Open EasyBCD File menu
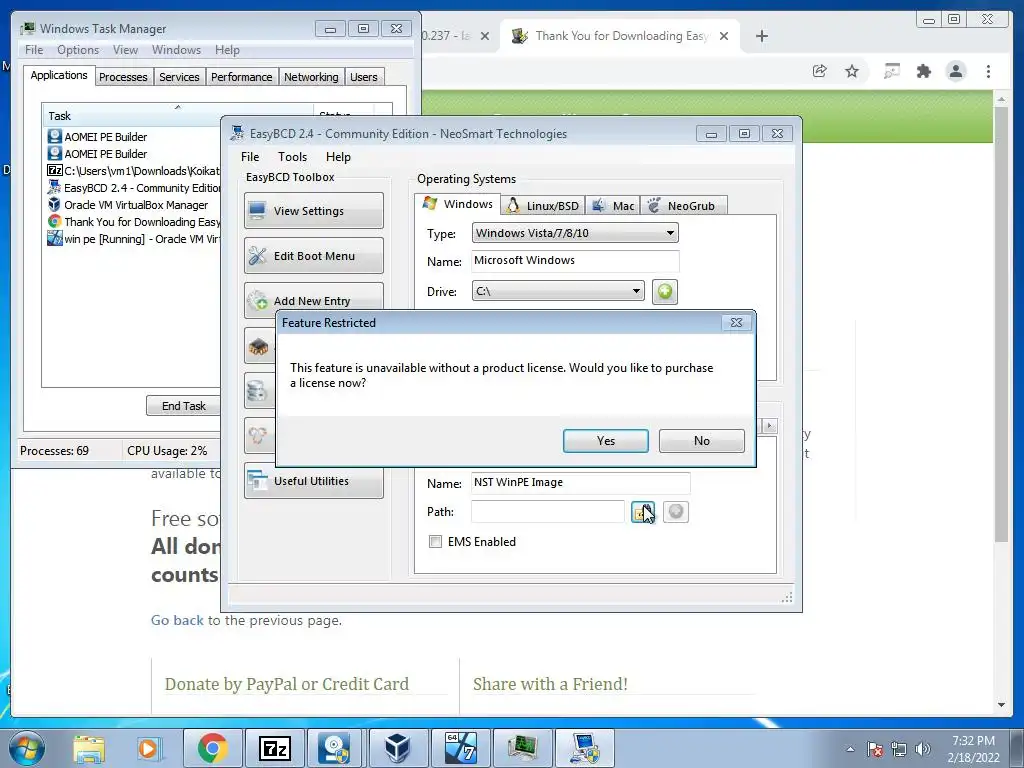Screen dimensions: 1024x768 [x=250, y=157]
